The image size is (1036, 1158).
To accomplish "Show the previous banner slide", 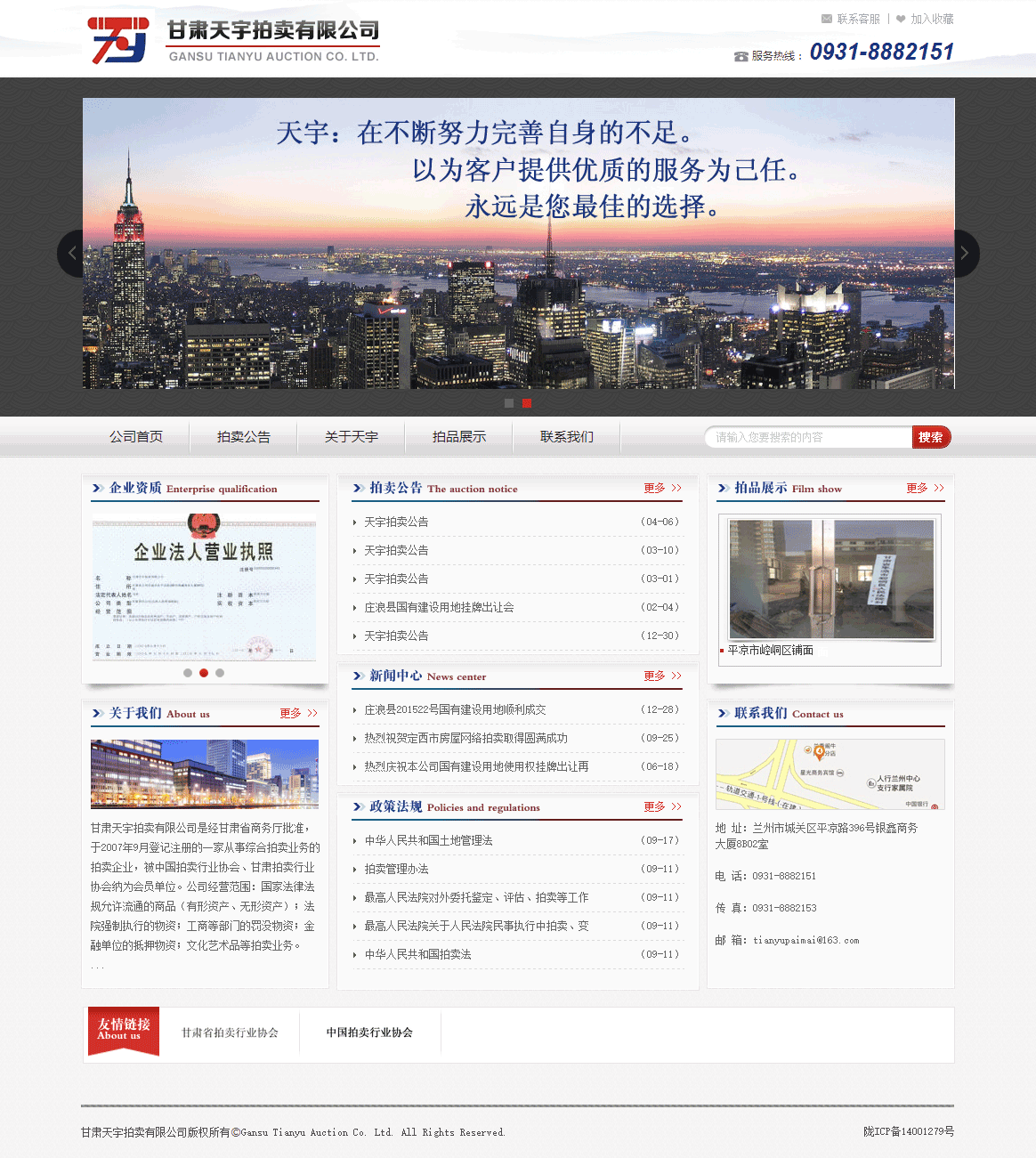I will [71, 254].
